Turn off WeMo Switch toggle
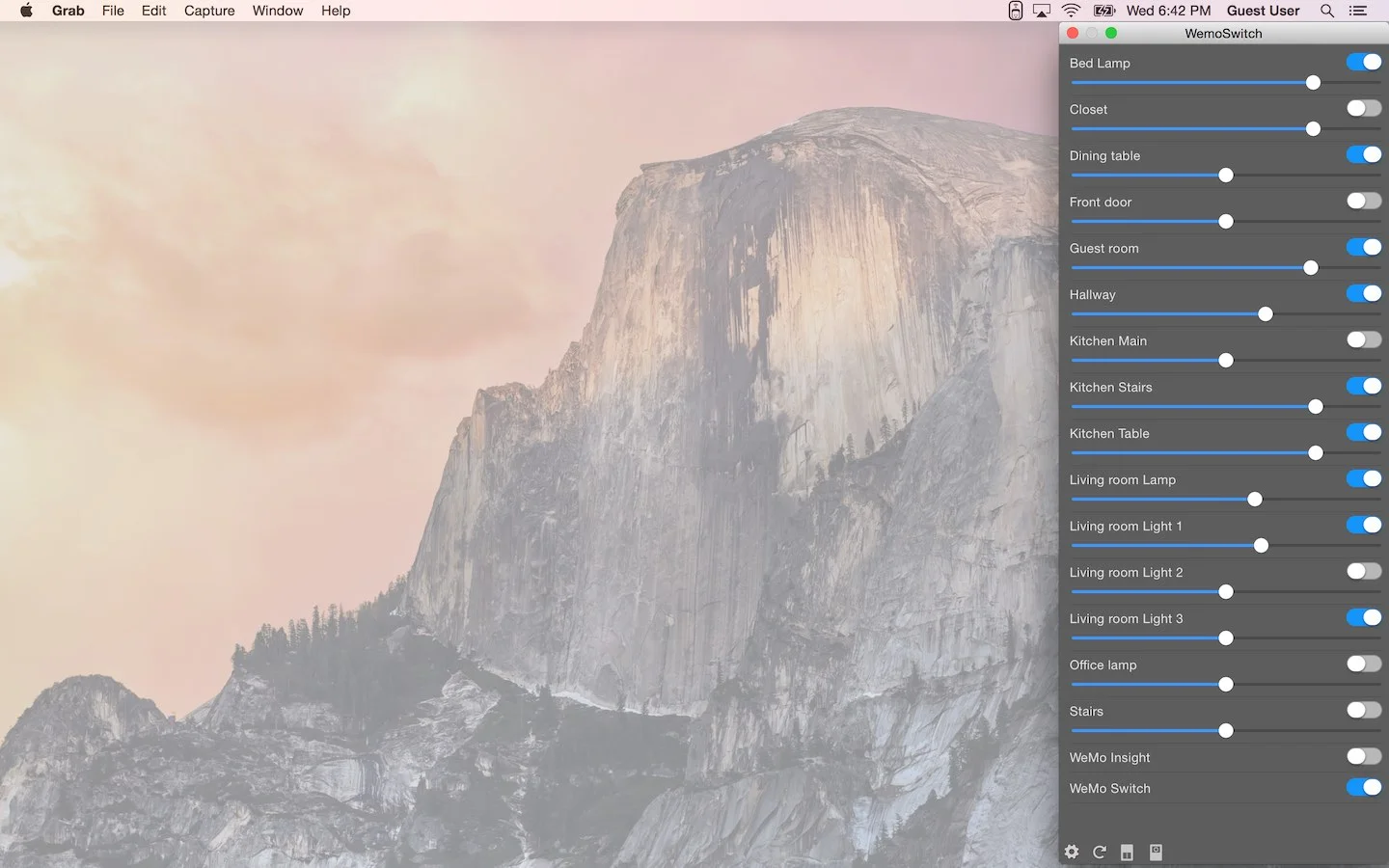The width and height of the screenshot is (1389, 868). (x=1364, y=787)
